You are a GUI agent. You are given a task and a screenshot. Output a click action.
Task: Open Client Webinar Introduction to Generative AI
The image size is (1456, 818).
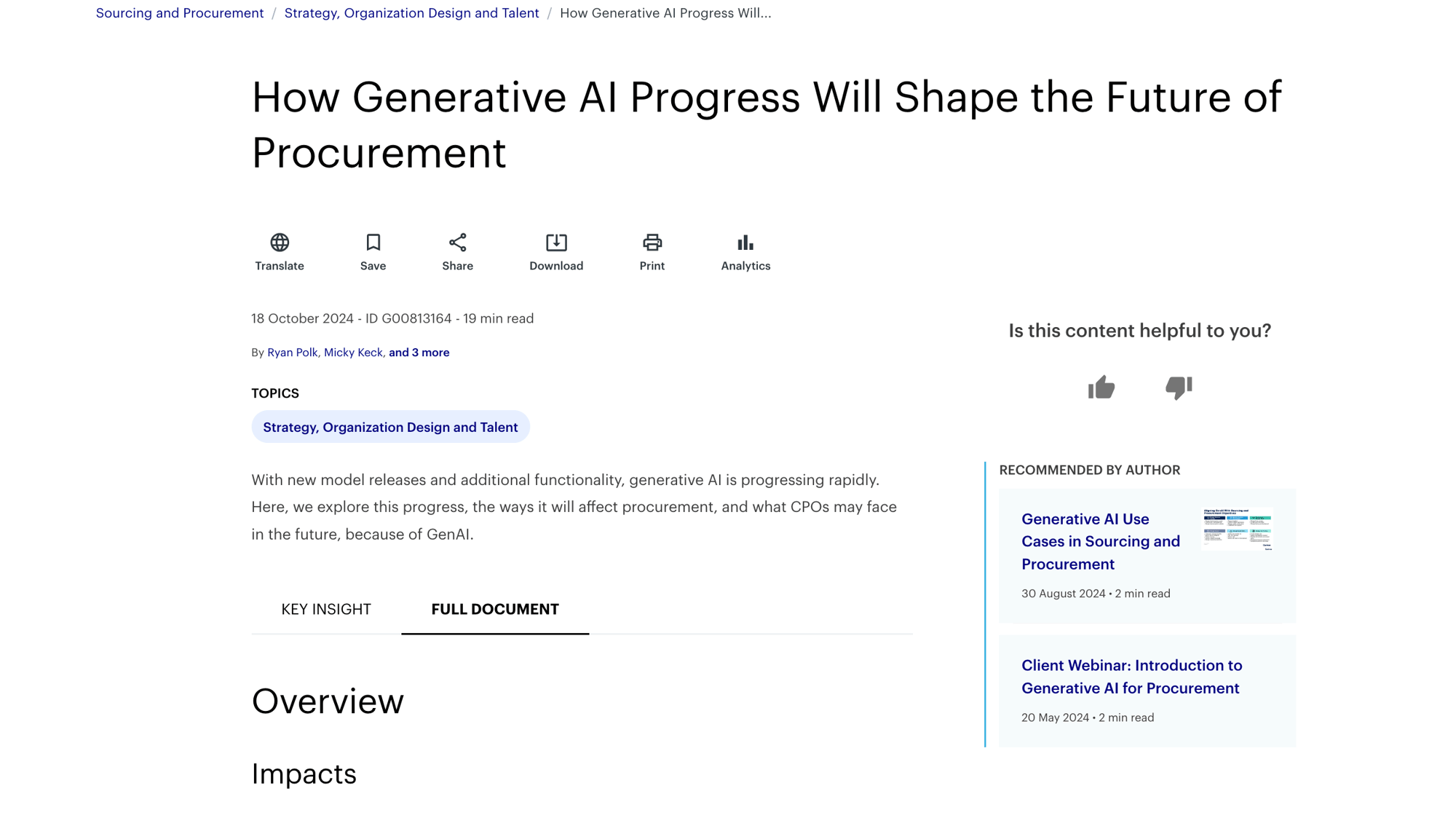click(x=1131, y=676)
